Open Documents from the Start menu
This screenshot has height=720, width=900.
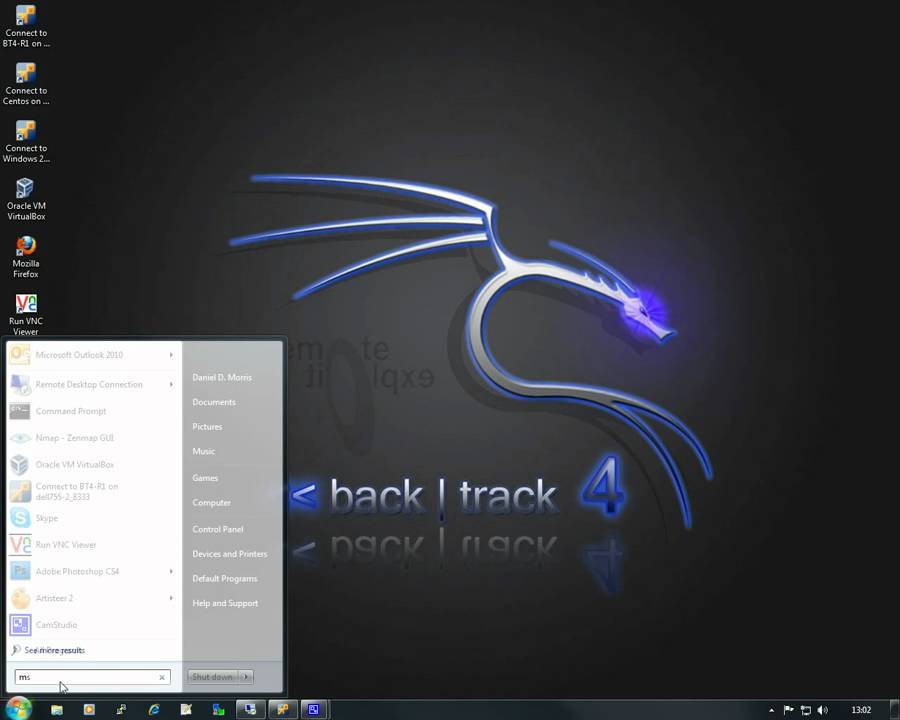214,402
